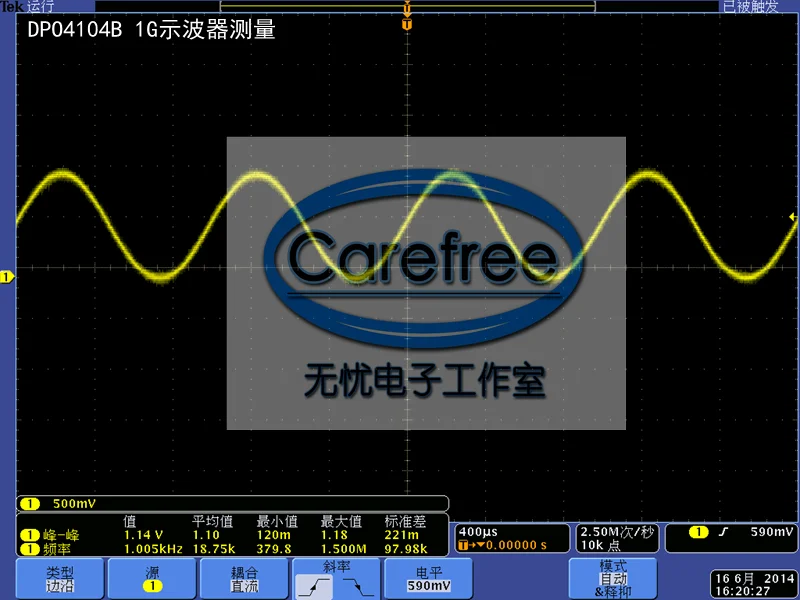Open the Source channel 1 menu button
The image size is (800, 600).
coord(152,579)
